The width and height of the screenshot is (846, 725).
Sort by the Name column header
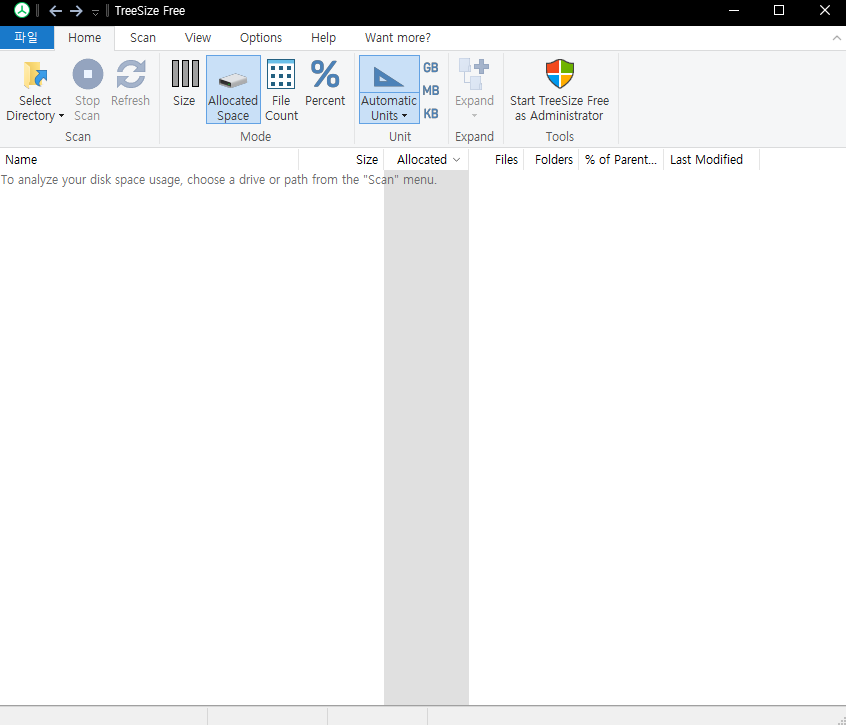(149, 160)
